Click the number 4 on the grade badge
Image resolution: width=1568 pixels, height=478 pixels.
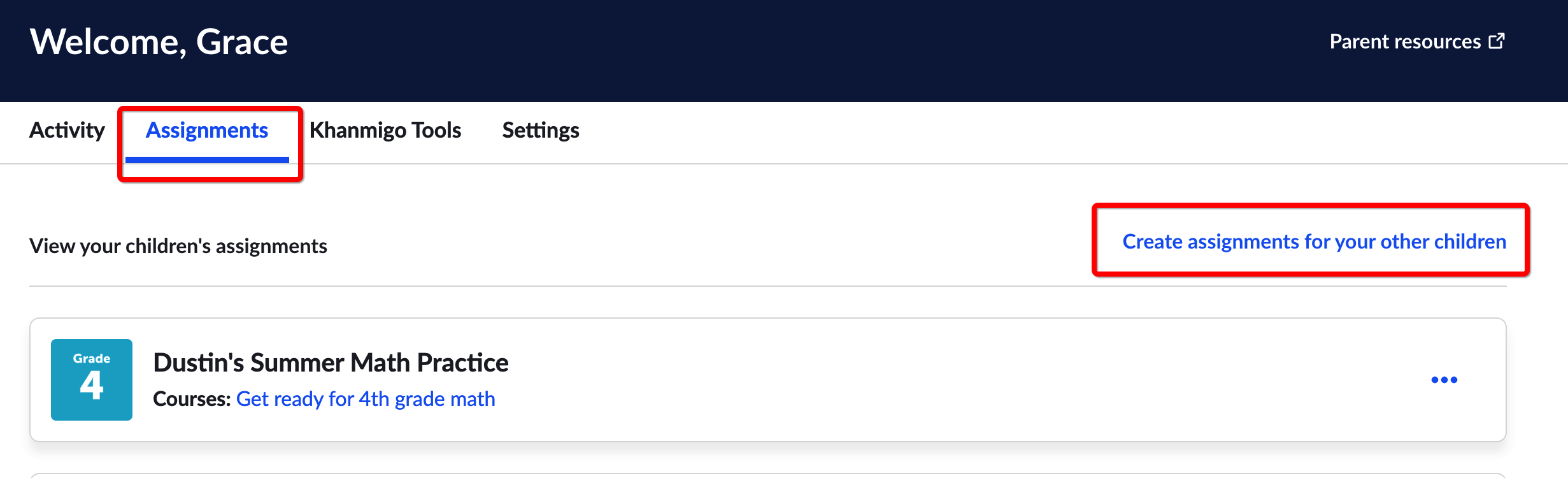92,386
